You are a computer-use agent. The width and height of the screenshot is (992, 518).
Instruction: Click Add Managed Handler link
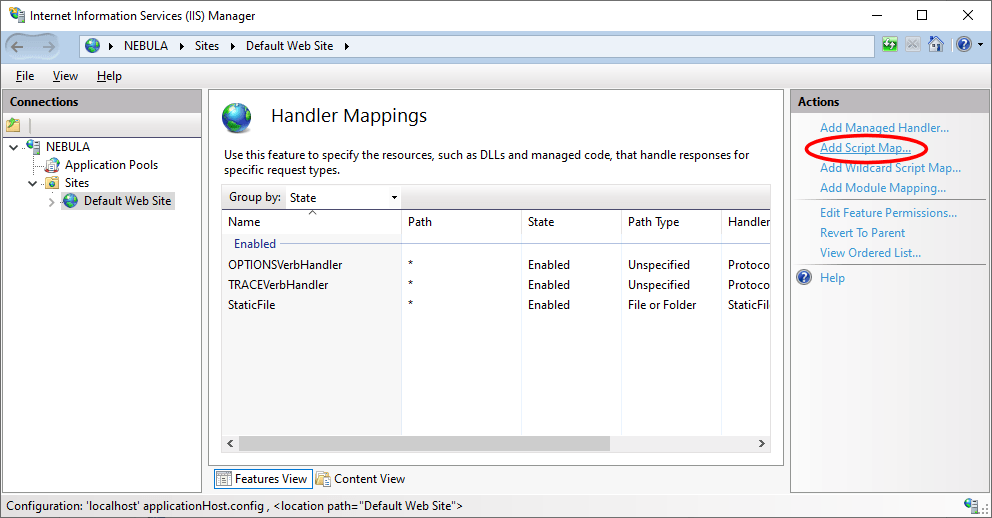point(884,128)
